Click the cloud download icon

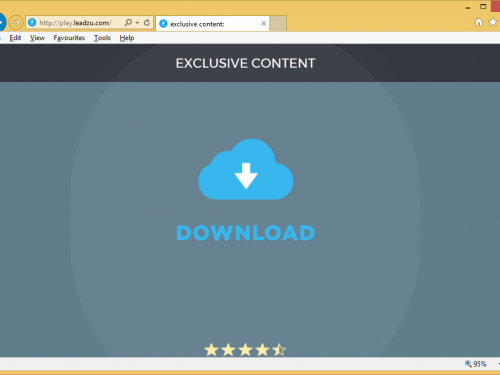pyautogui.click(x=246, y=169)
